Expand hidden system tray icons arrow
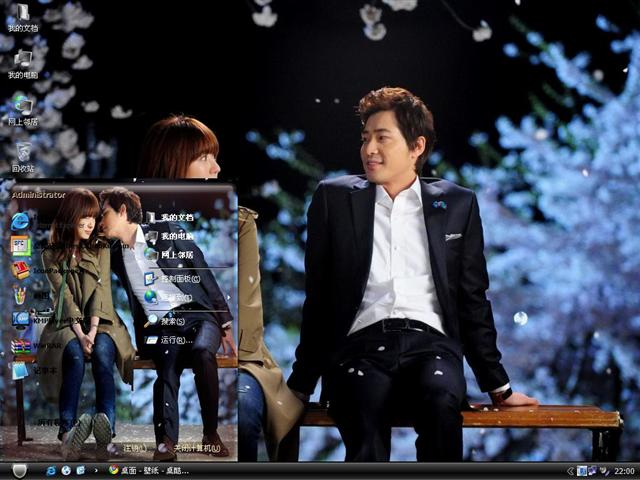The width and height of the screenshot is (640, 480). 571,471
